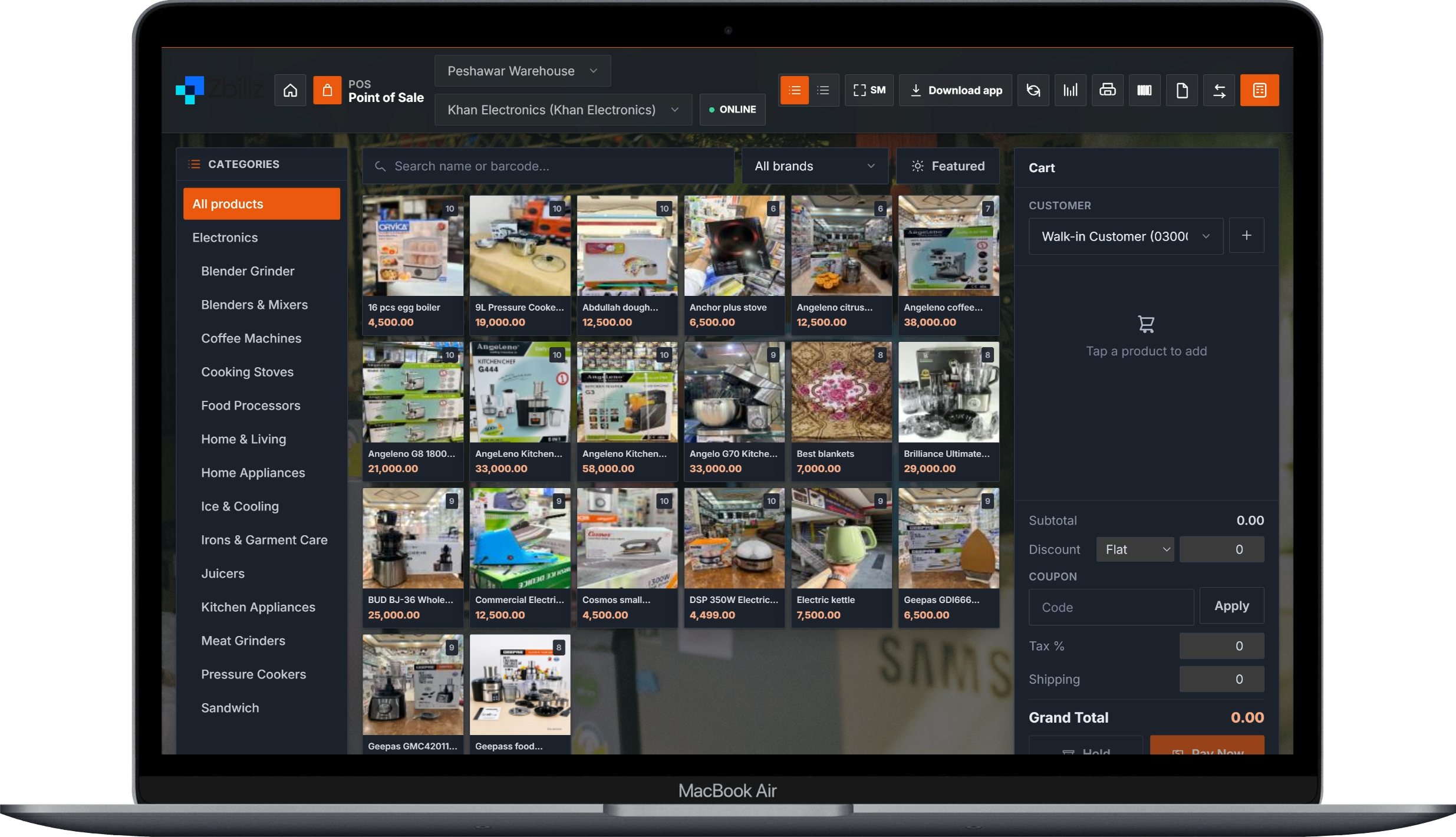Add 16 pcs egg boiler to cart
The width and height of the screenshot is (1456, 837).
[413, 265]
